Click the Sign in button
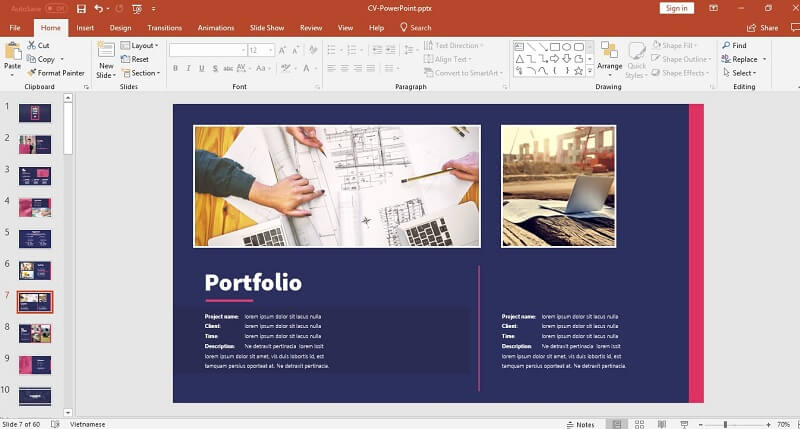Screen dimensions: 800x429 [x=677, y=8]
